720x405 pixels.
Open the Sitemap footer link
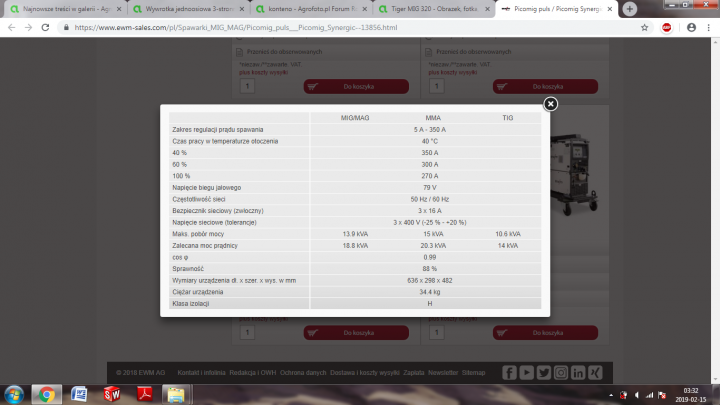473,372
